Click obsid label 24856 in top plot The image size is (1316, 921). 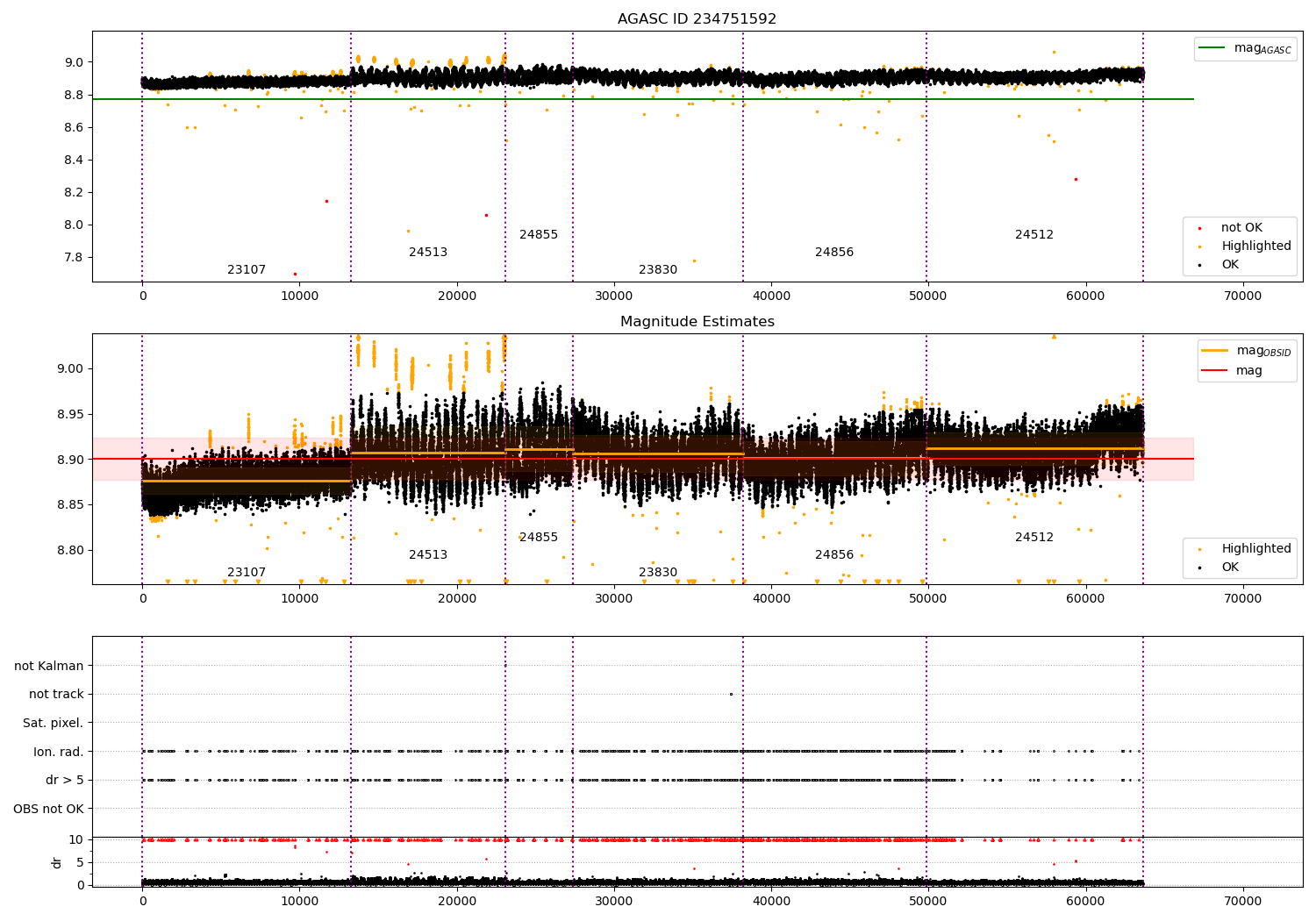coord(834,253)
